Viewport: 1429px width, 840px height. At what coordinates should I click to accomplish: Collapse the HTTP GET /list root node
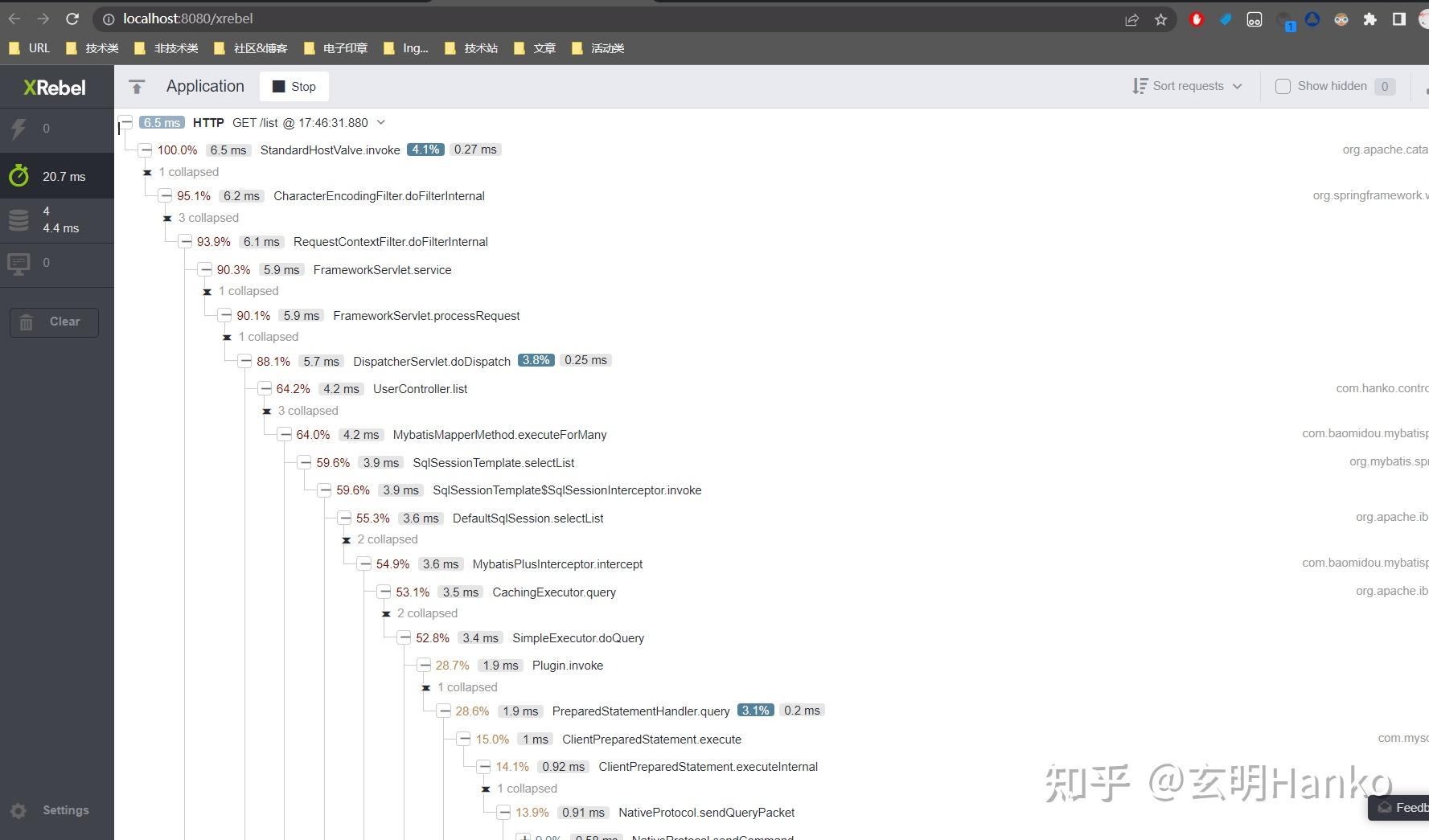click(x=126, y=122)
